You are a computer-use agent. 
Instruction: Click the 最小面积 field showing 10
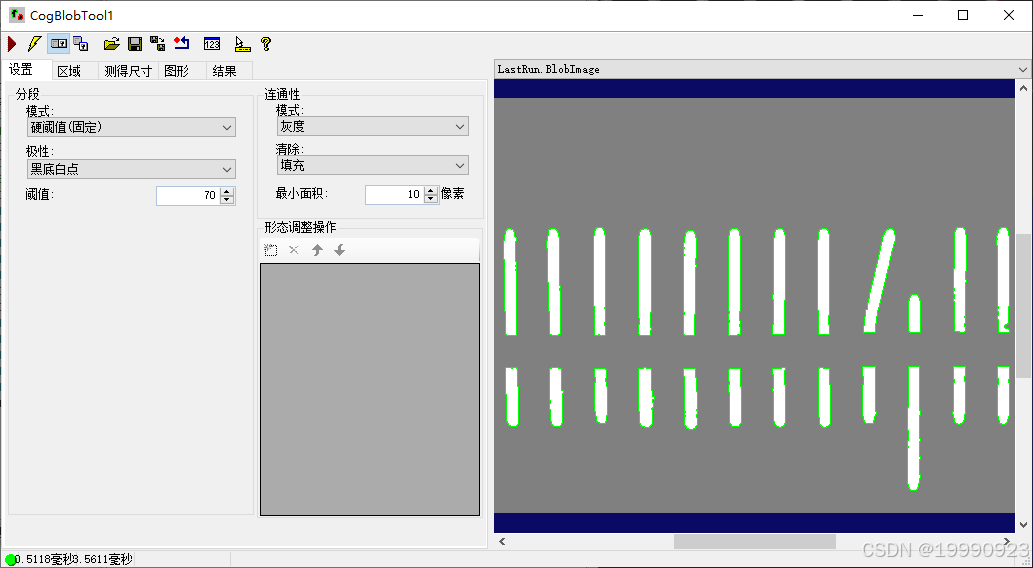click(x=395, y=195)
